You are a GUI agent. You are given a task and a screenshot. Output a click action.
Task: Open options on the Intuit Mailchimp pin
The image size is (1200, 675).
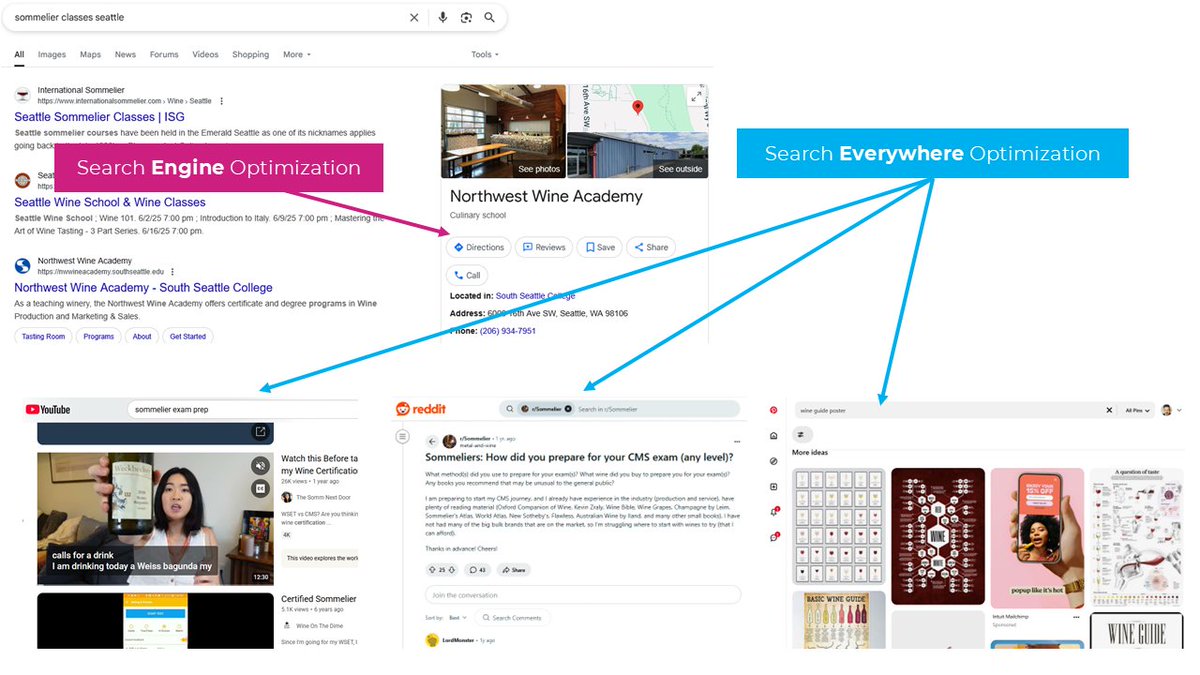tap(1075, 619)
